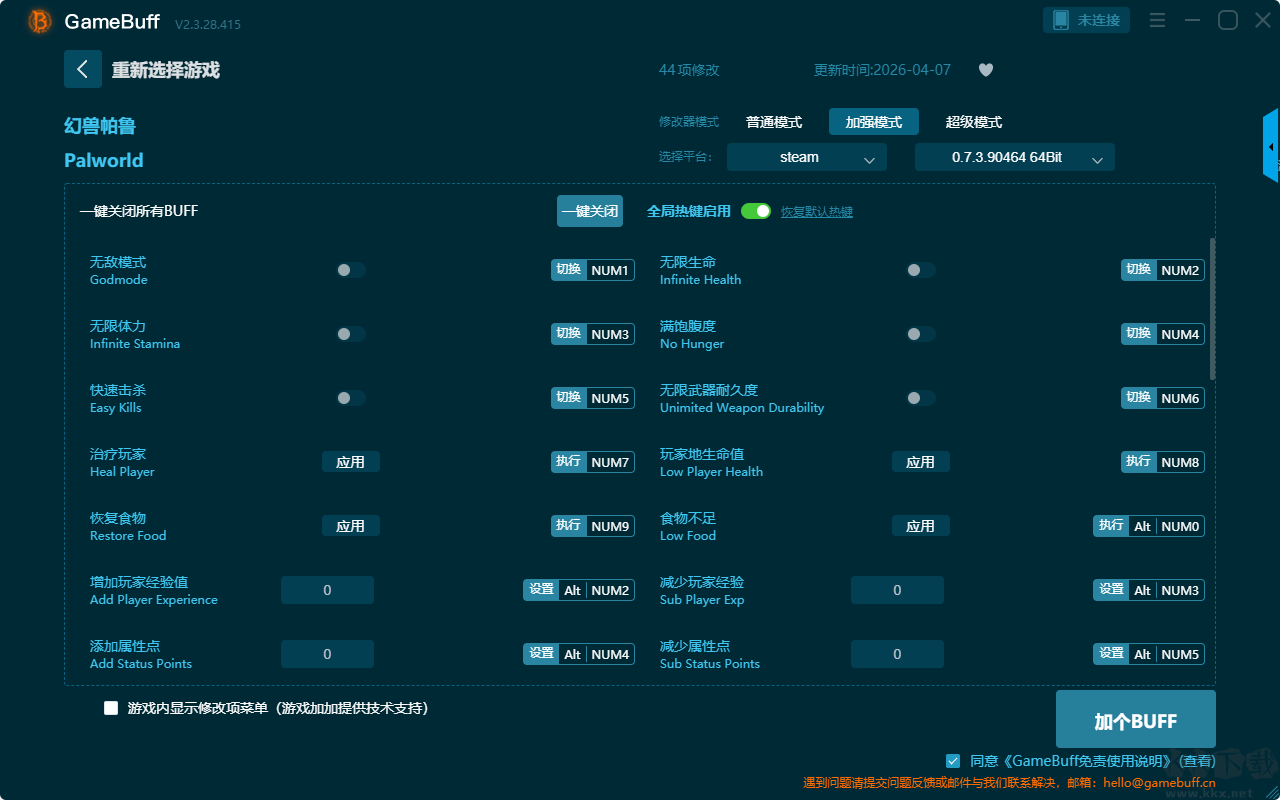This screenshot has height=800, width=1280.
Task: Click the (查看) disclaimer link
Action: pos(1196,761)
